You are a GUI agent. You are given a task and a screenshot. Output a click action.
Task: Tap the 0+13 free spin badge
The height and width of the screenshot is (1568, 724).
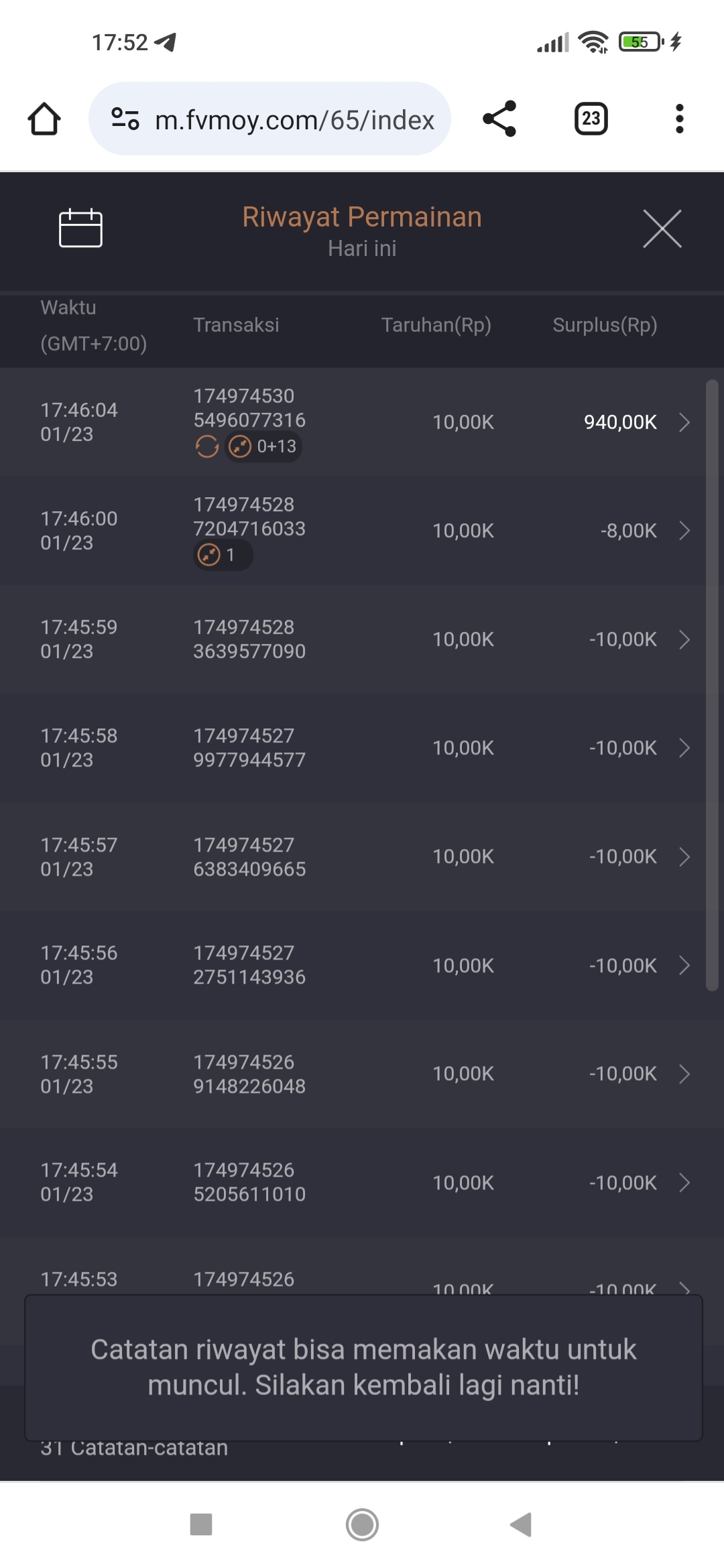point(263,446)
